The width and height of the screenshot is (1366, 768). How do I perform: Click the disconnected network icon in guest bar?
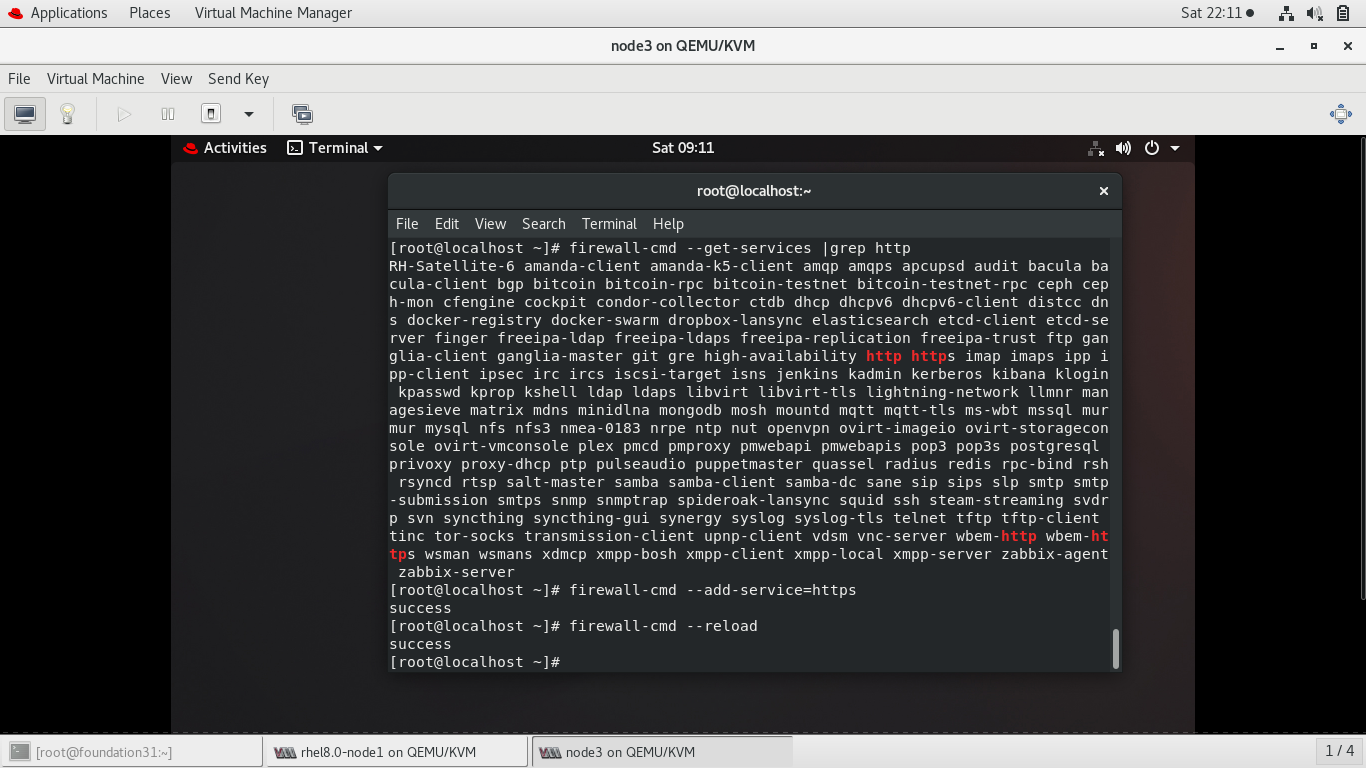pyautogui.click(x=1094, y=148)
